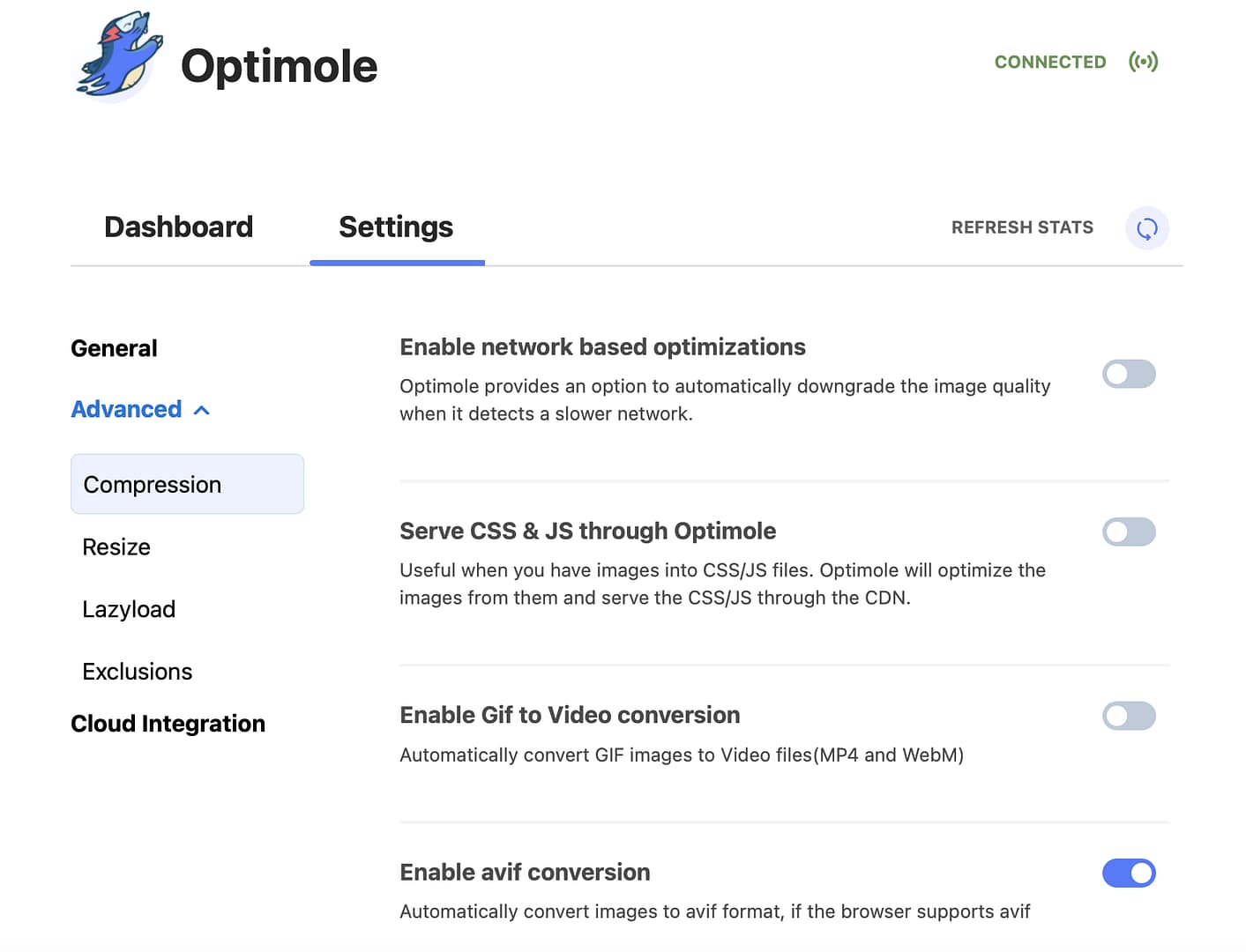The height and width of the screenshot is (952, 1246).
Task: Open the Exclusions settings
Action: tap(137, 671)
